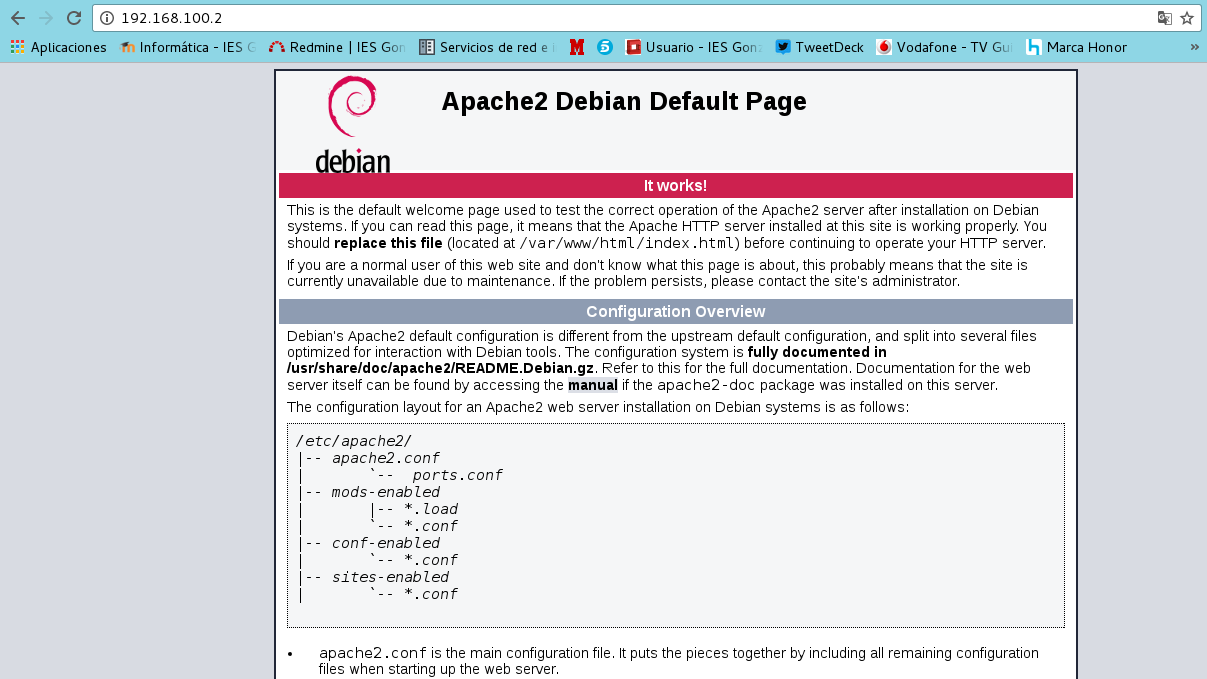Click the /usr/share/doc/apache2/README.Debian.gz text
This screenshot has height=679, width=1207.
(441, 369)
